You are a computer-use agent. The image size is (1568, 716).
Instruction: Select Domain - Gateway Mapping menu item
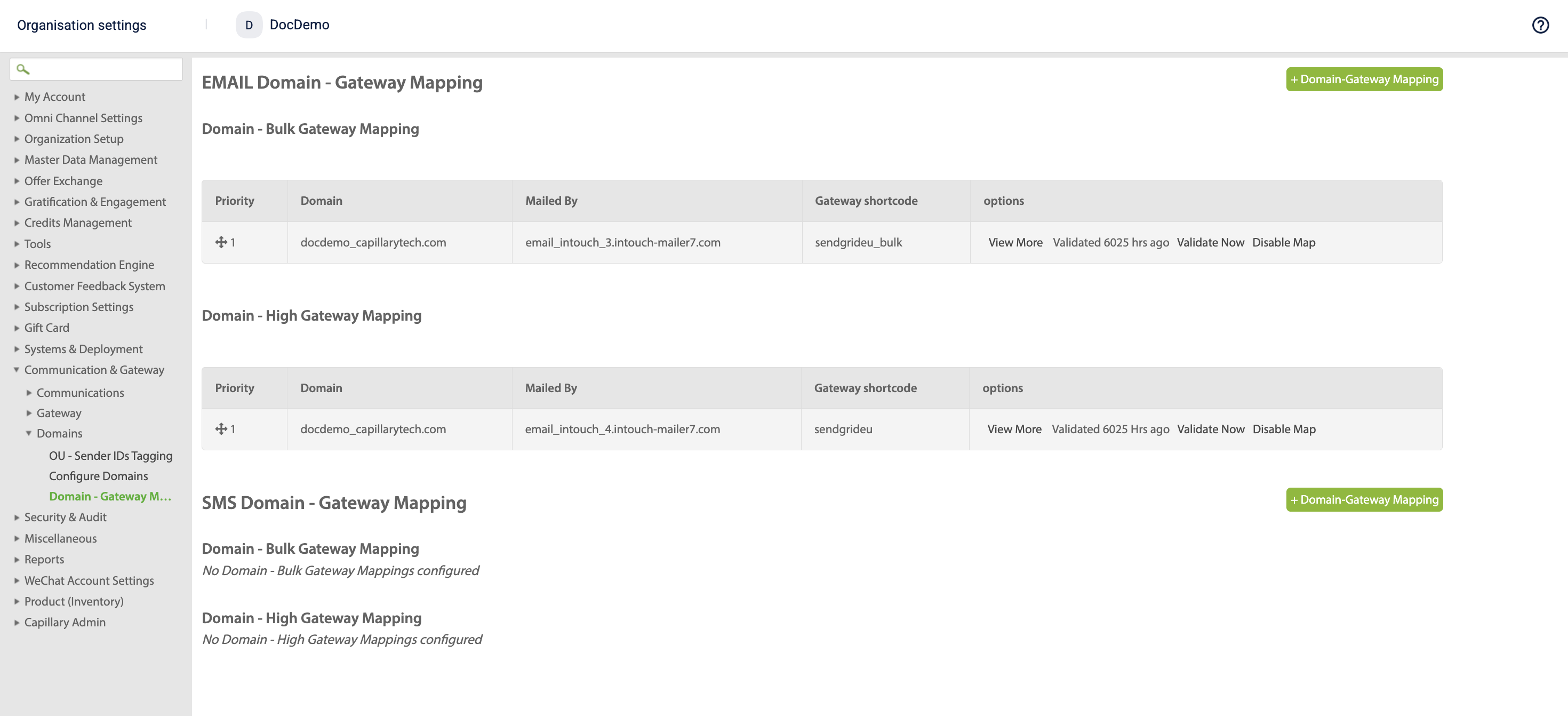[109, 496]
